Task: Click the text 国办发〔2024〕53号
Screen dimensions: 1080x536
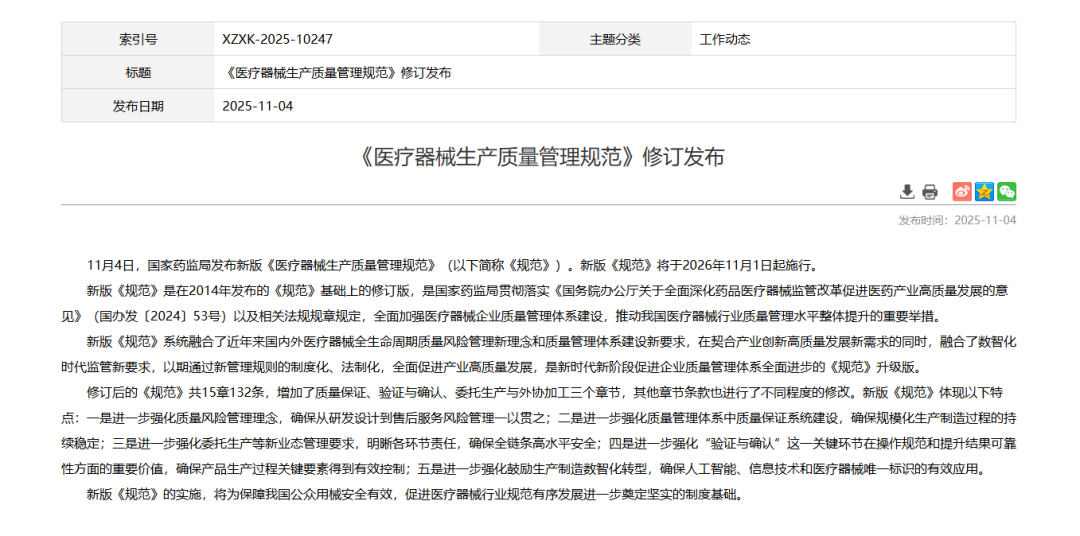Action: (162, 316)
